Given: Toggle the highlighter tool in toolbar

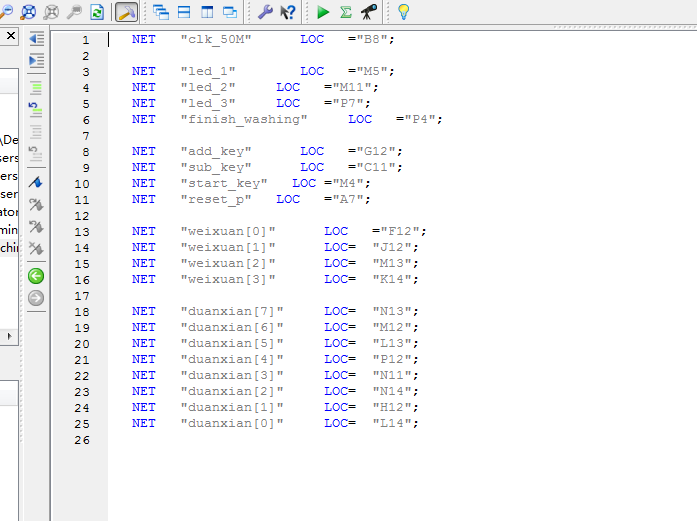Looking at the screenshot, I should pyautogui.click(x=126, y=12).
